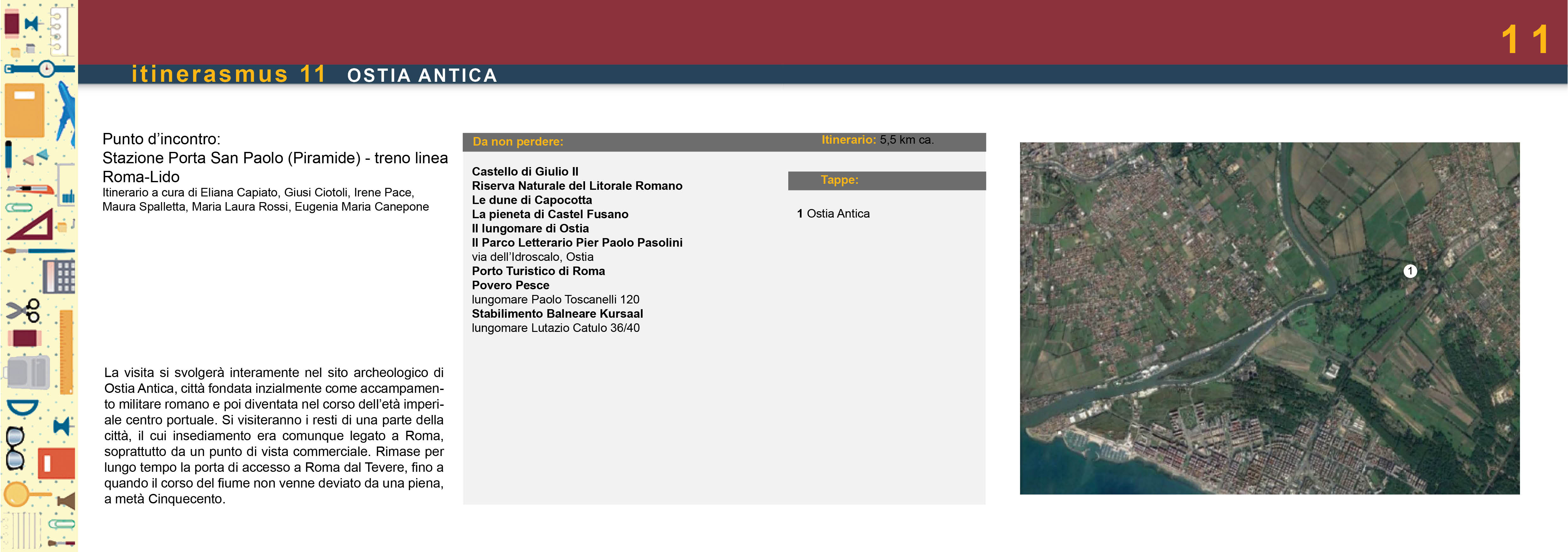The height and width of the screenshot is (552, 1568).
Task: Click stop '1 Ostia Antica'
Action: click(x=833, y=213)
